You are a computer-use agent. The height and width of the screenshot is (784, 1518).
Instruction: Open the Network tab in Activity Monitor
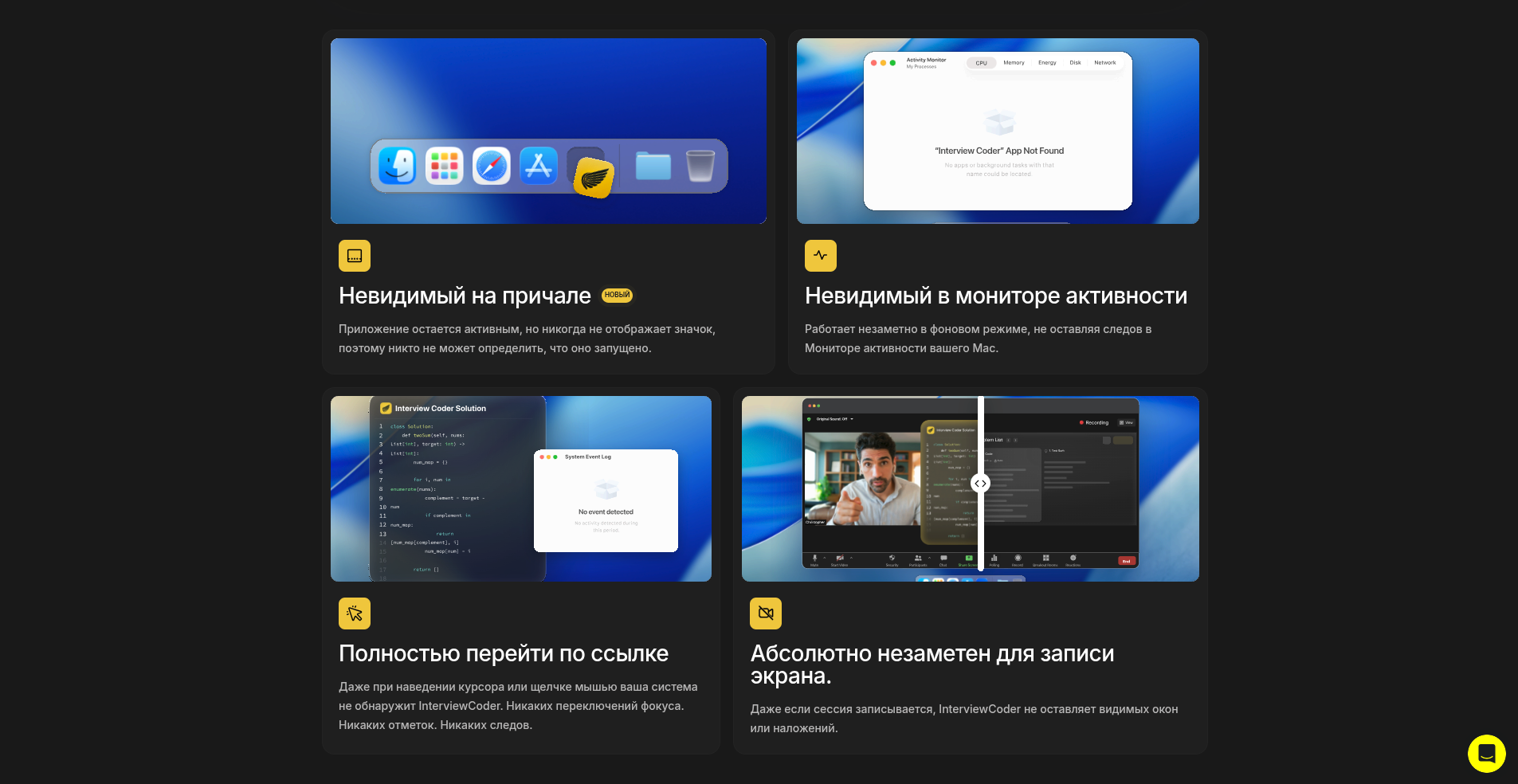tap(1104, 63)
